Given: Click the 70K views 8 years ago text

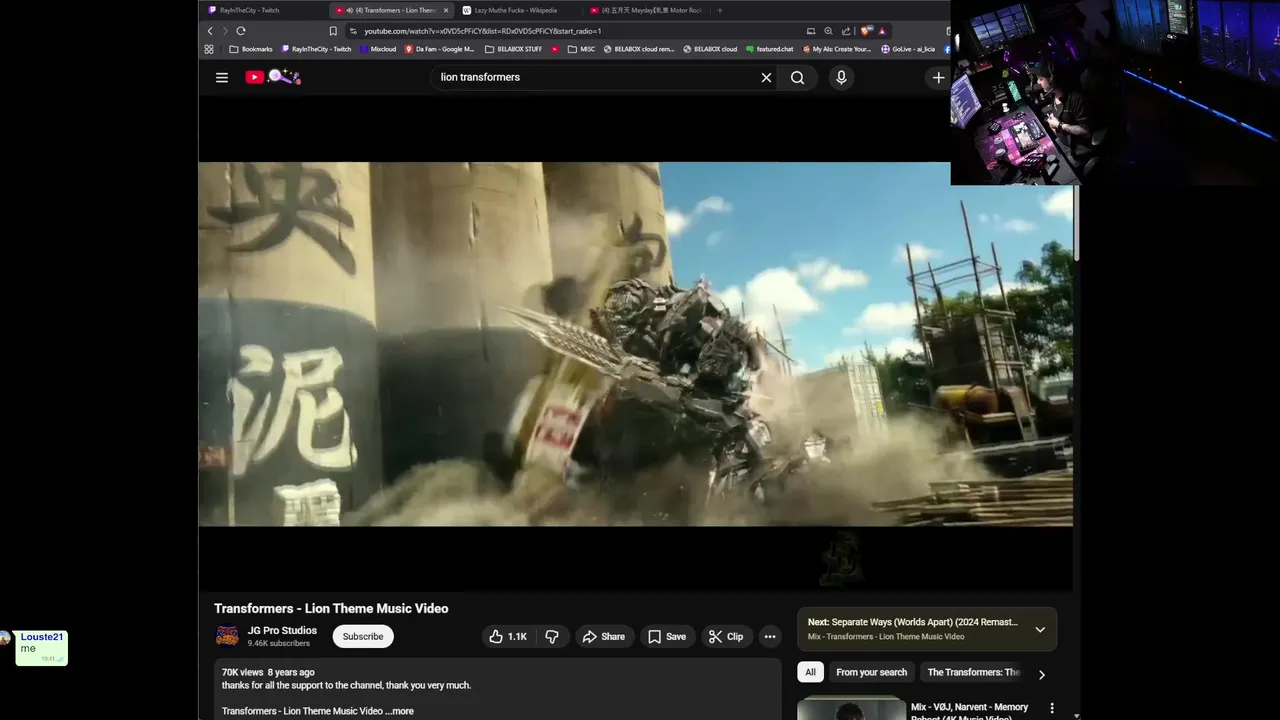Looking at the screenshot, I should click(268, 672).
